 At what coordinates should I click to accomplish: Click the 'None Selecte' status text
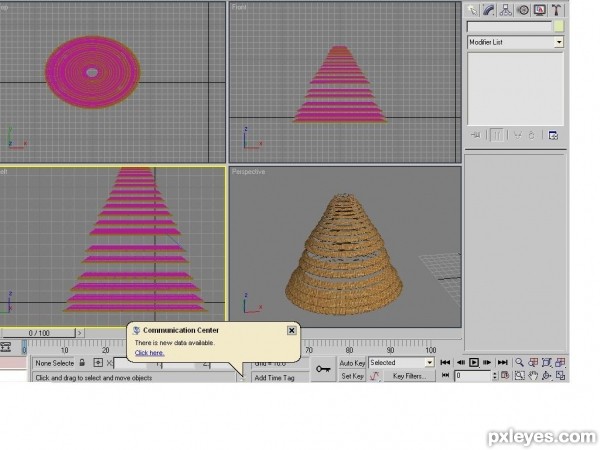(x=54, y=363)
